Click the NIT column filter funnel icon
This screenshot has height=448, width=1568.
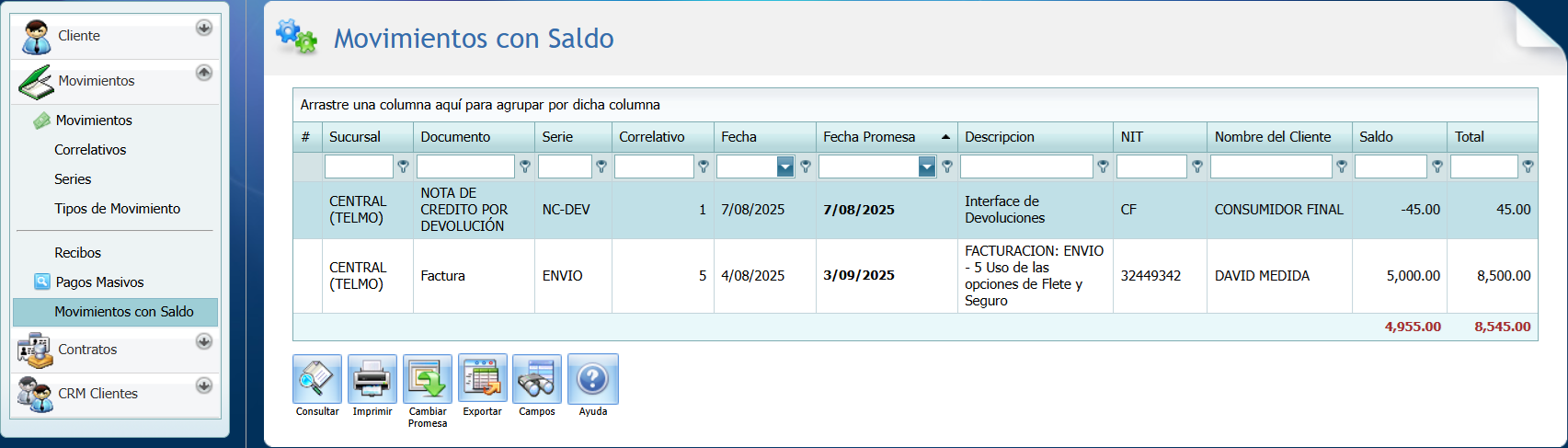[1197, 167]
